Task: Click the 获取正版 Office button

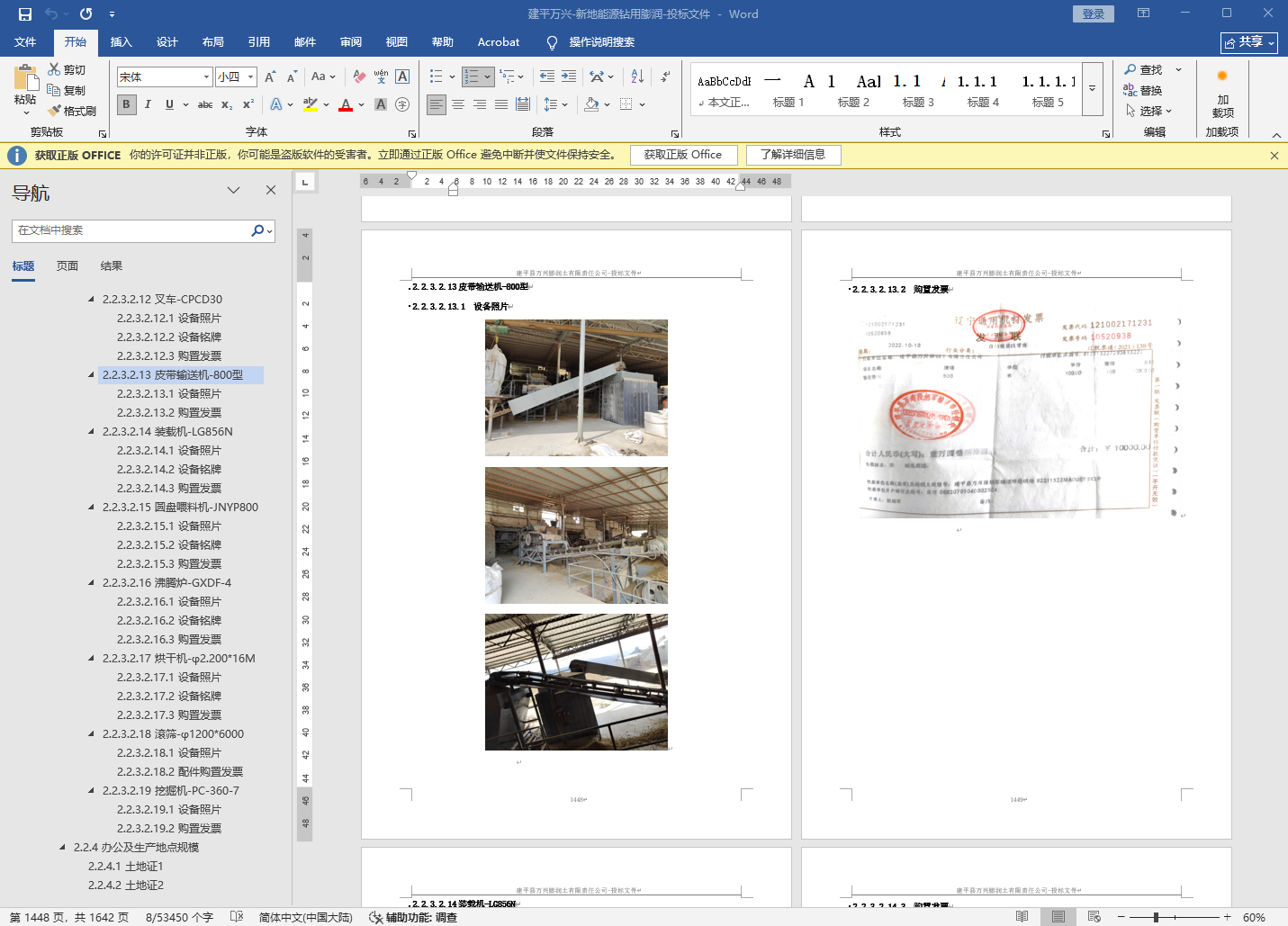Action: (x=682, y=155)
